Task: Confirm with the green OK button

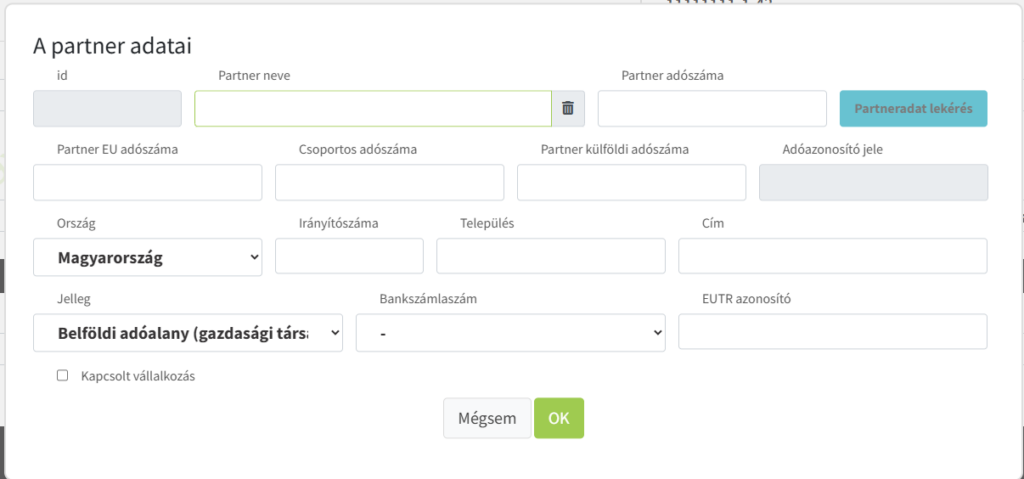Action: [559, 418]
